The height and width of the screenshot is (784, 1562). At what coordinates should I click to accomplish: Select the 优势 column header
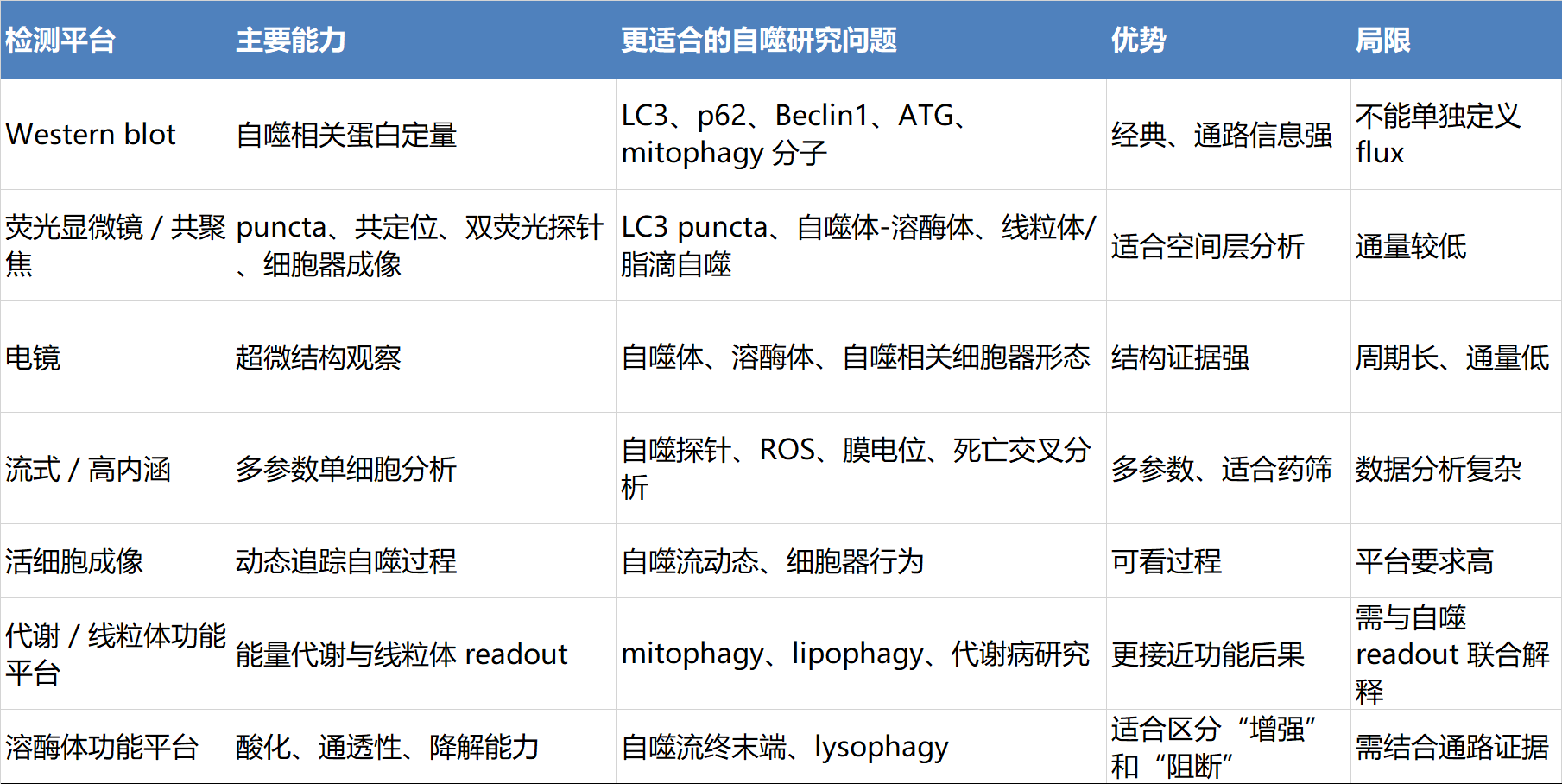tap(1138, 40)
